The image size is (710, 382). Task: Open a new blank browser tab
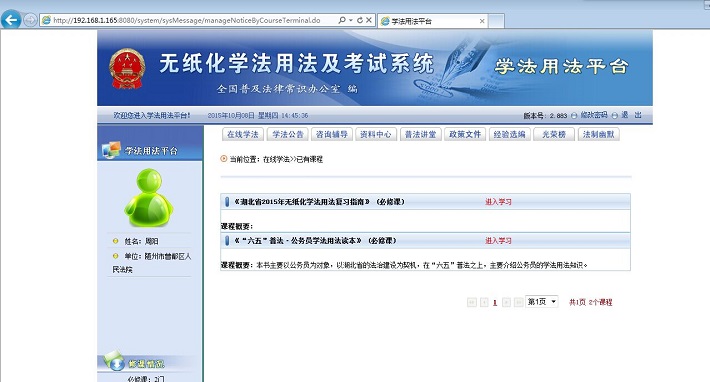pyautogui.click(x=496, y=21)
